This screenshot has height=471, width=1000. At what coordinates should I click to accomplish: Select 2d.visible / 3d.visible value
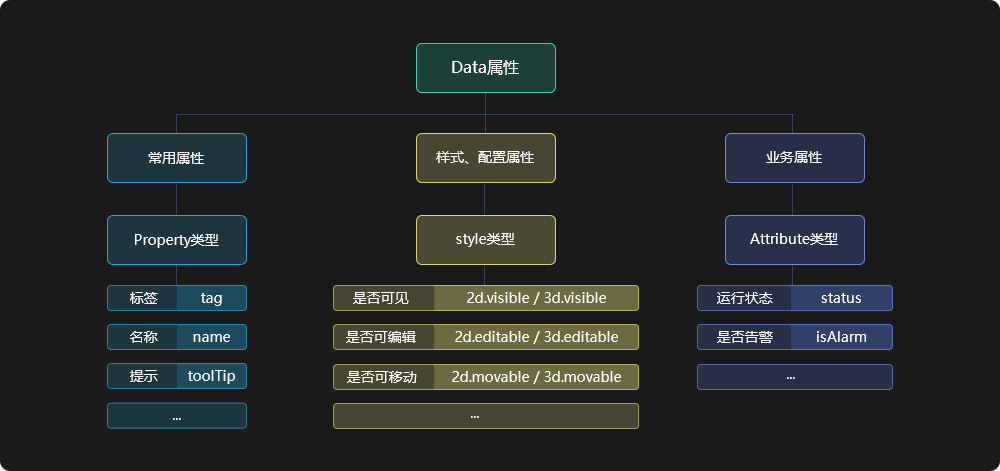point(536,298)
